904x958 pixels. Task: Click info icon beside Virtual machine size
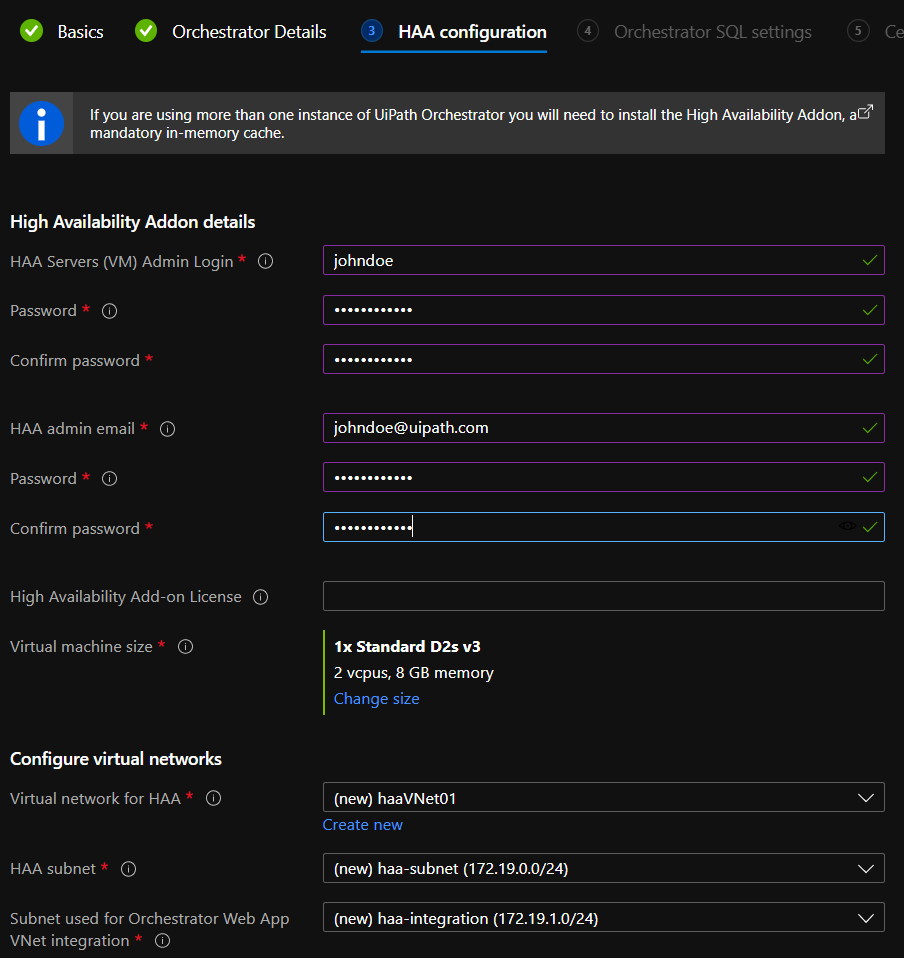pos(185,647)
